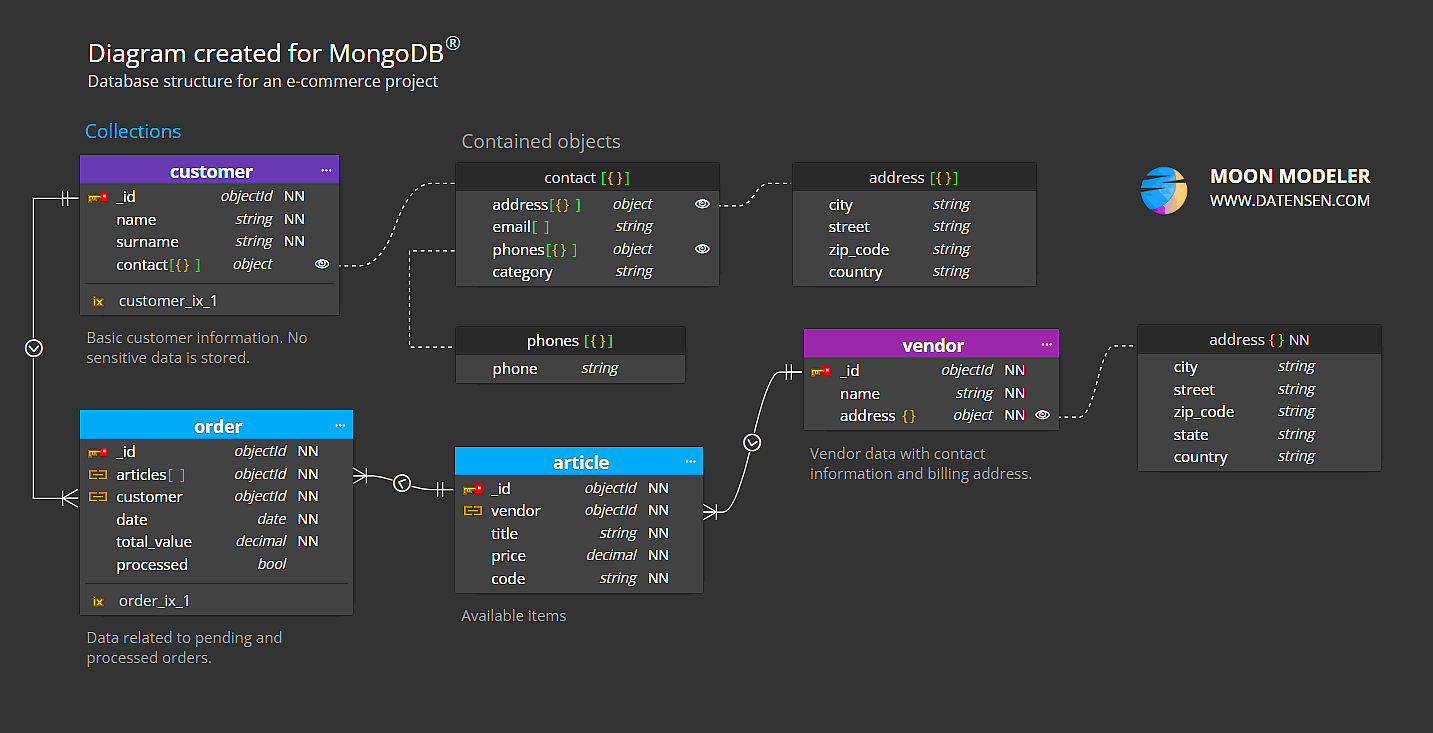This screenshot has width=1433, height=733.
Task: Open the article header ellipsis menu
Action: [690, 461]
